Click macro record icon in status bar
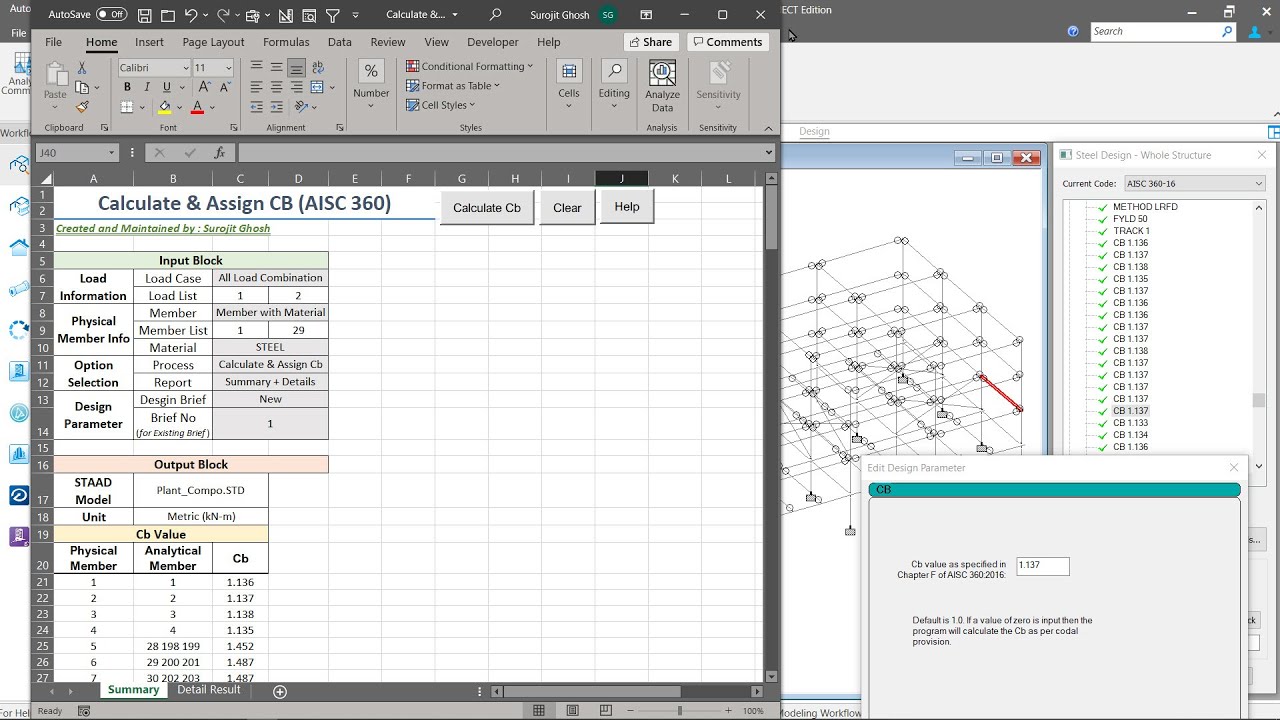1280x720 pixels. click(83, 711)
